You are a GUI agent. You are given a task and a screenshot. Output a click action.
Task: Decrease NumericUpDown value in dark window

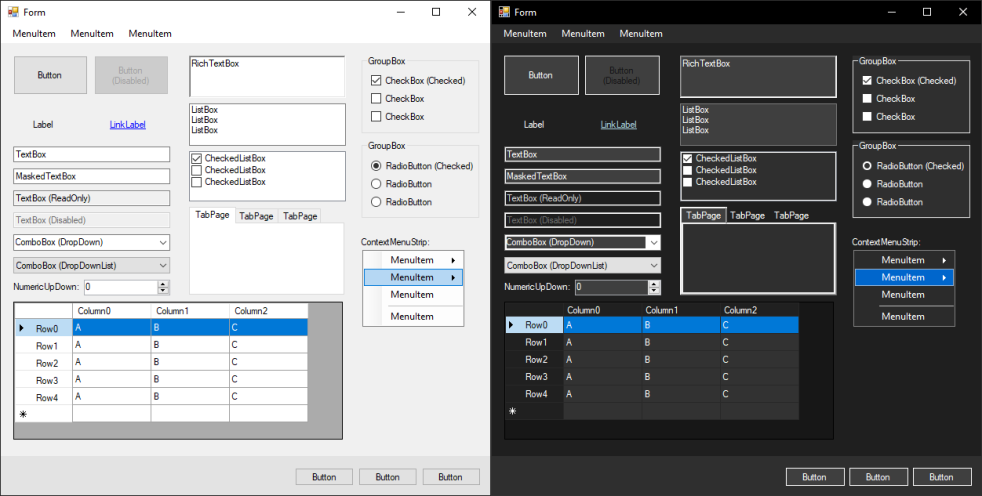[654, 291]
